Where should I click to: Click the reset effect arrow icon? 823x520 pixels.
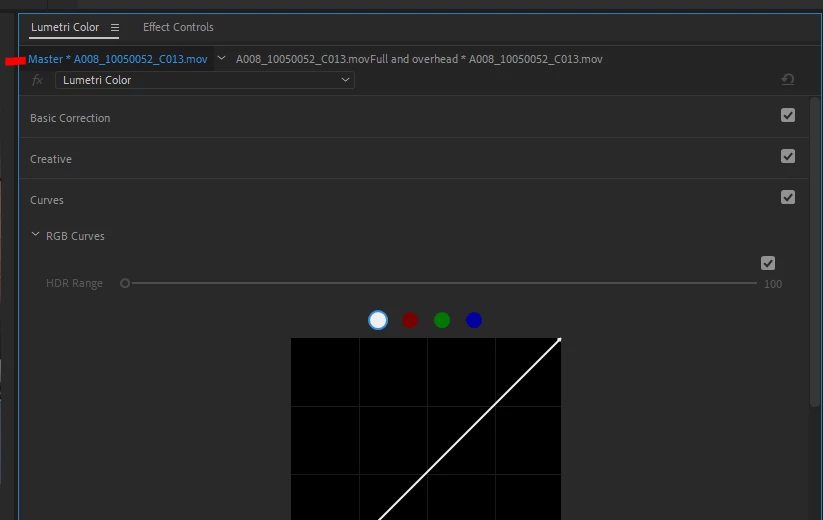click(x=787, y=79)
